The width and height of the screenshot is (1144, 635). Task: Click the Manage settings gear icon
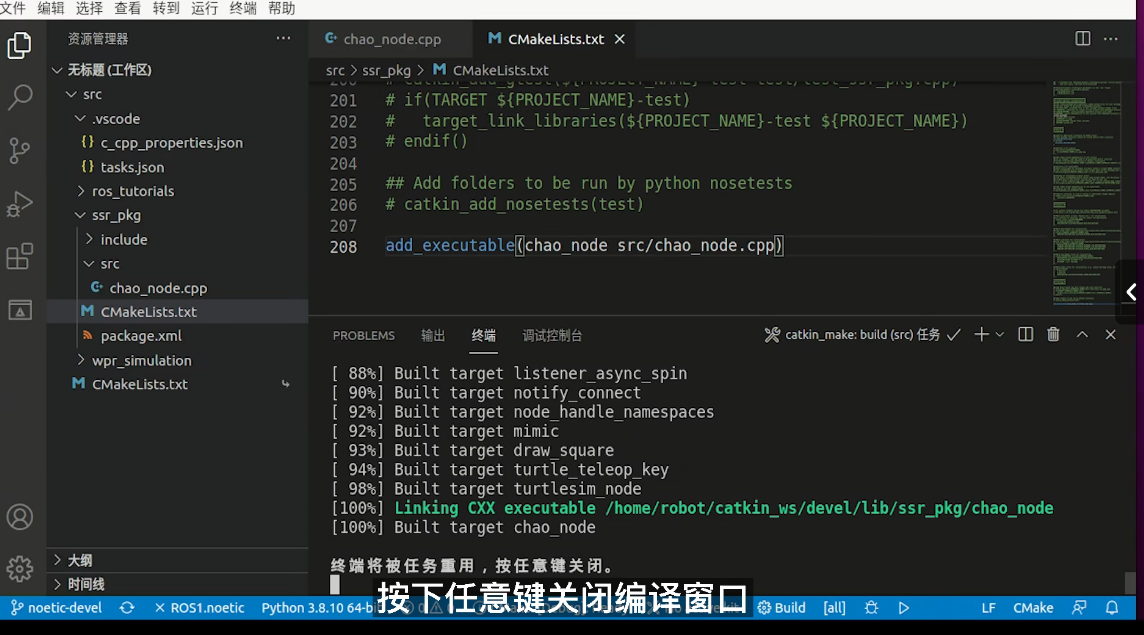[20, 569]
